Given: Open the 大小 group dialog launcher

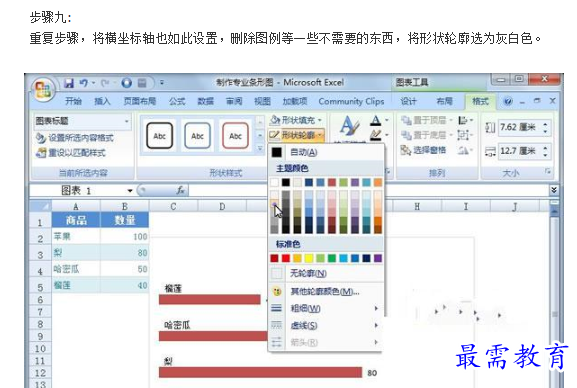Looking at the screenshot, I should click(x=548, y=171).
